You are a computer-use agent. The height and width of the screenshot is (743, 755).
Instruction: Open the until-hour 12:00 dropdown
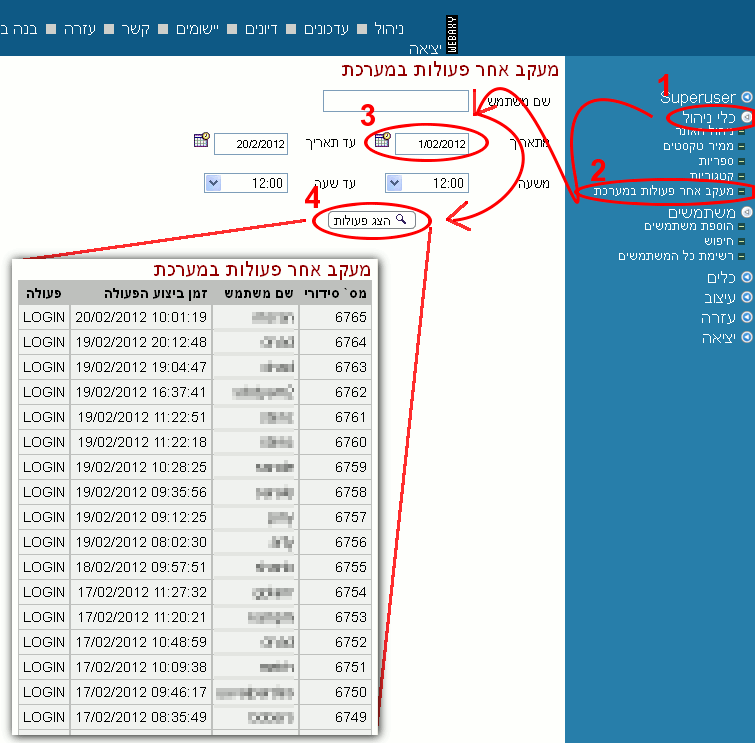[246, 183]
